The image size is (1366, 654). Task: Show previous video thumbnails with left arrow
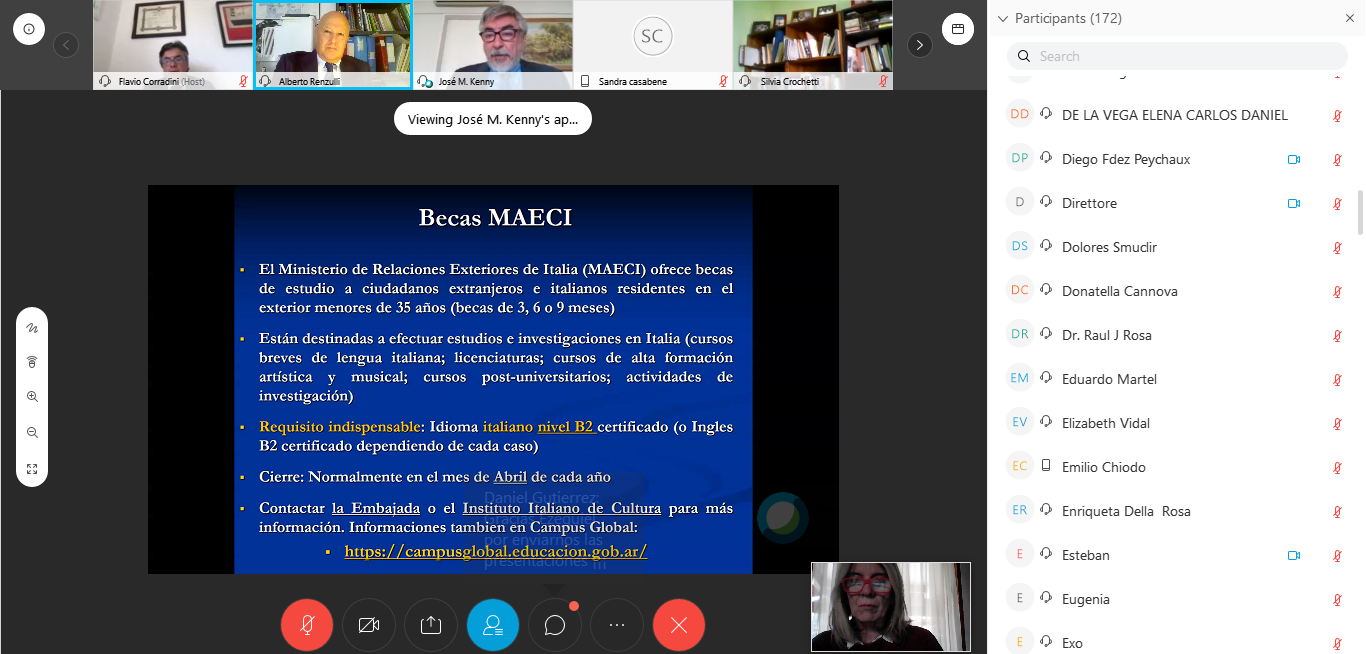click(66, 45)
